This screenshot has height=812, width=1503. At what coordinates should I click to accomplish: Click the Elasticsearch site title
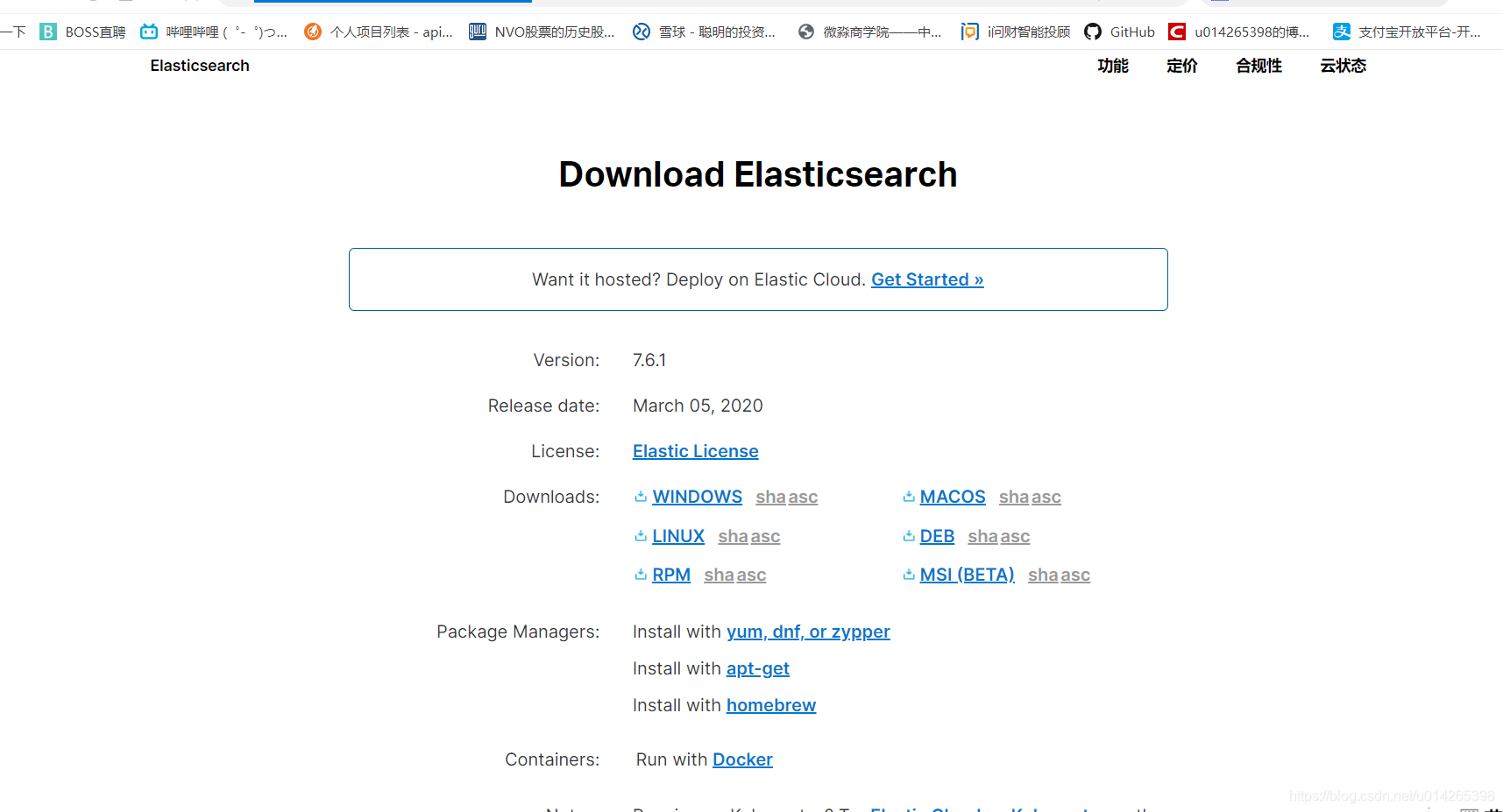[200, 66]
